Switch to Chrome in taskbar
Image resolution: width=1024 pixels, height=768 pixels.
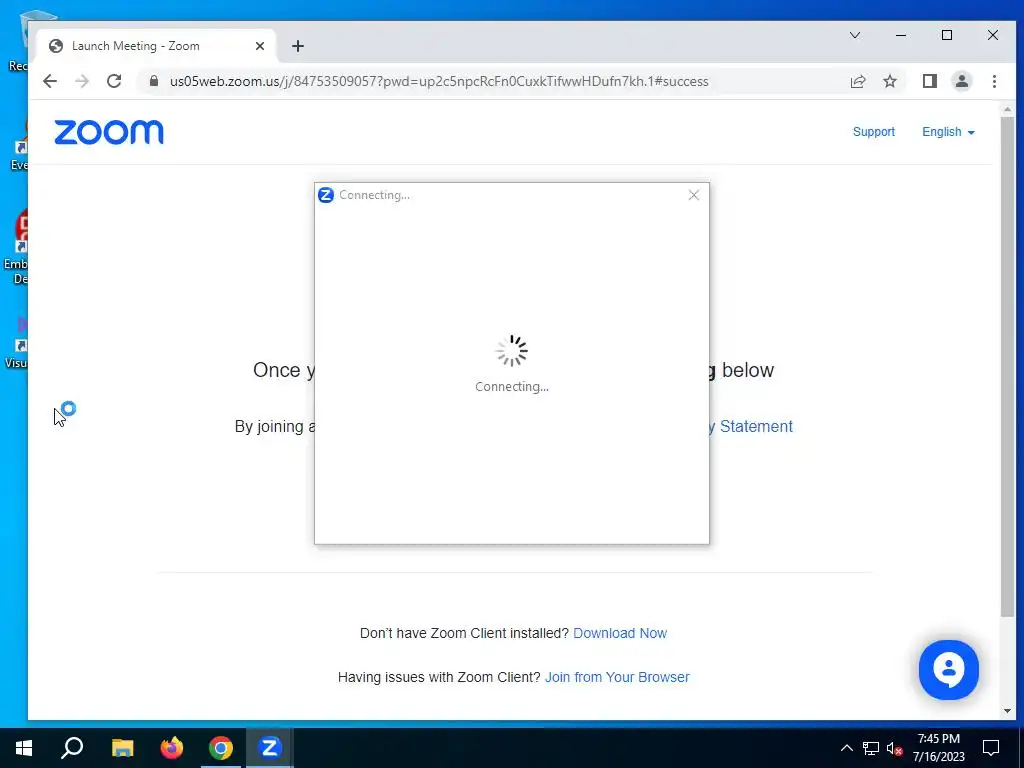pos(221,748)
